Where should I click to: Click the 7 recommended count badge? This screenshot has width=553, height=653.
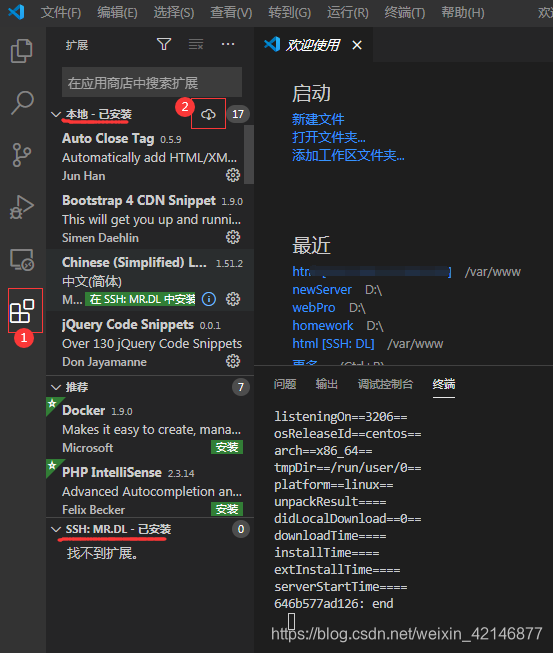point(240,387)
